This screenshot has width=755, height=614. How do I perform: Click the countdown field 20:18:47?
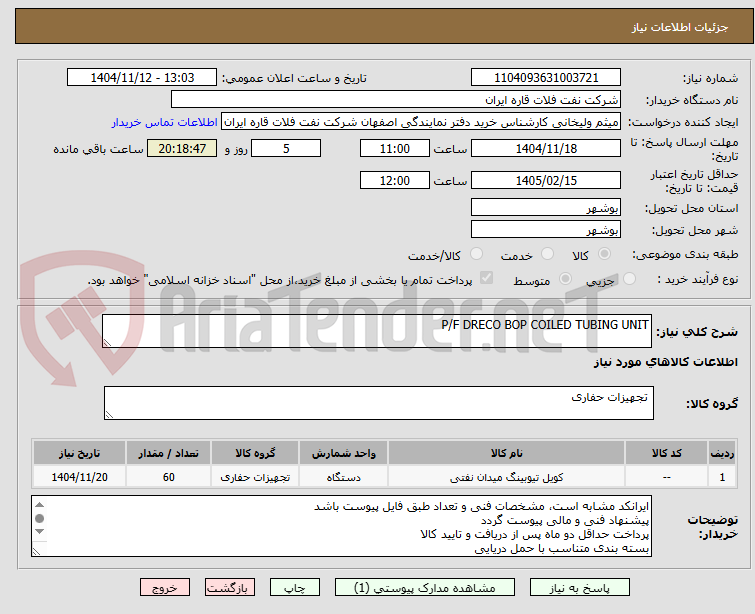[182, 148]
